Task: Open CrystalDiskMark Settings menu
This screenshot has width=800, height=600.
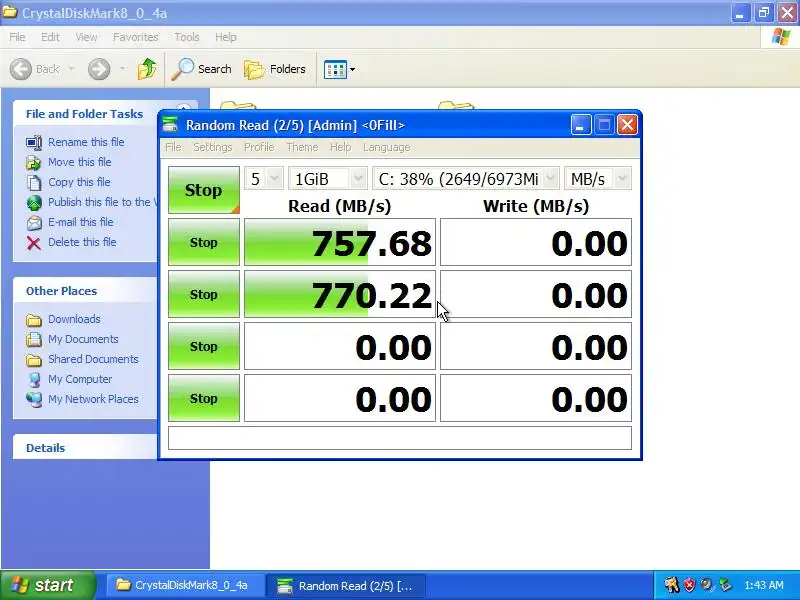Action: (x=213, y=147)
